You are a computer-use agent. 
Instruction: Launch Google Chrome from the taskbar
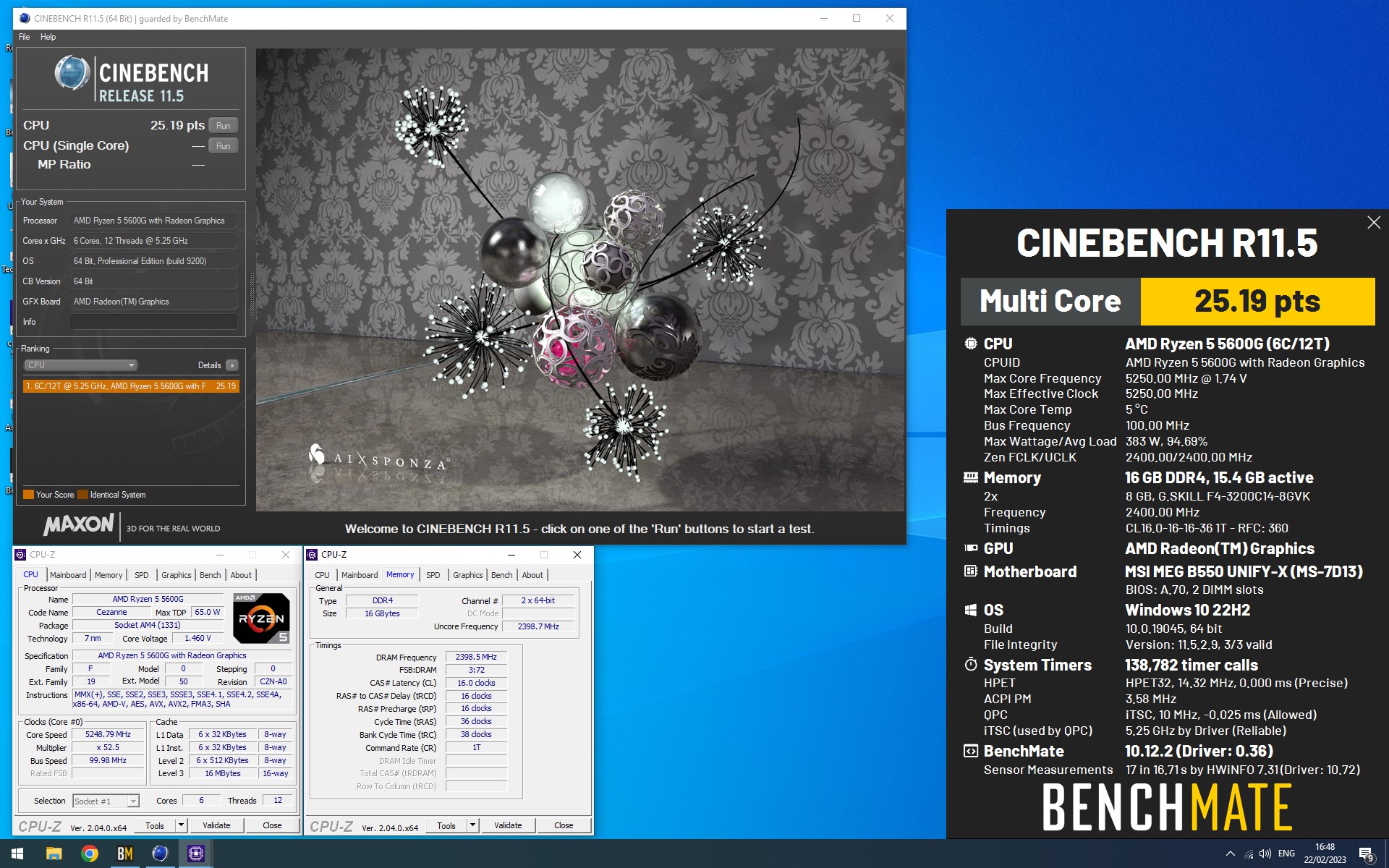point(90,854)
